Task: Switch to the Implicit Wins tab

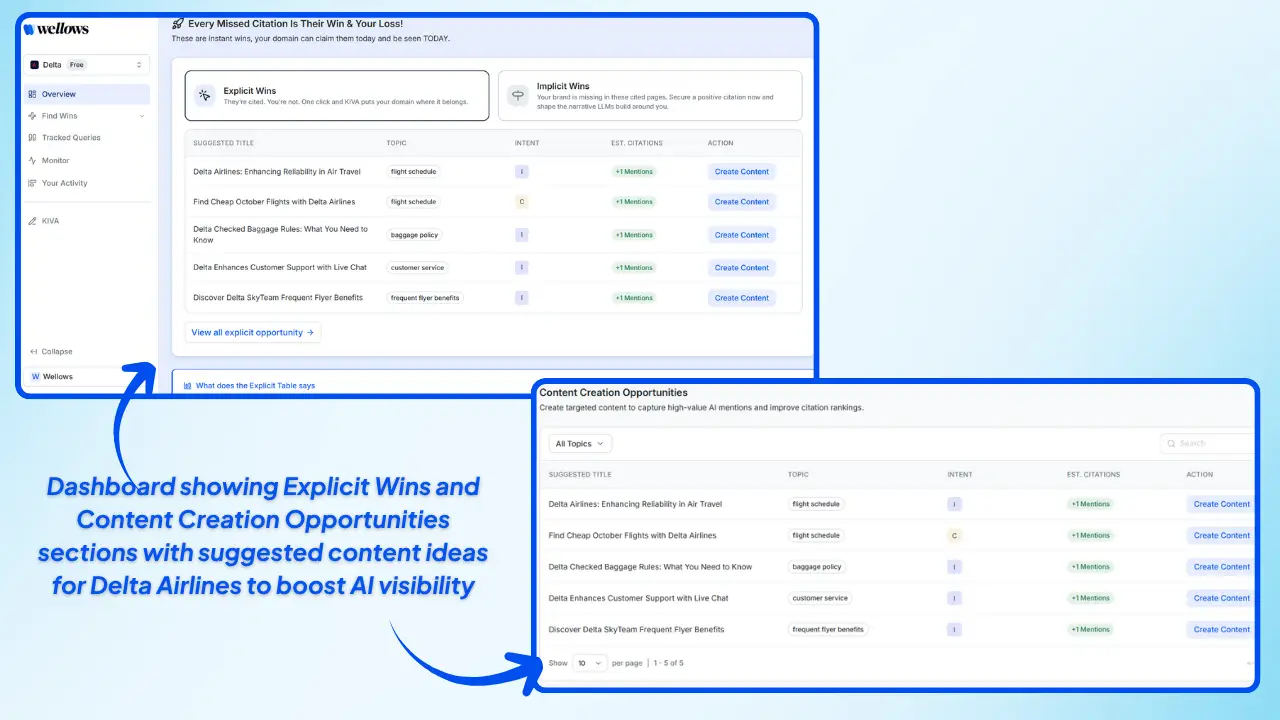Action: coord(650,95)
